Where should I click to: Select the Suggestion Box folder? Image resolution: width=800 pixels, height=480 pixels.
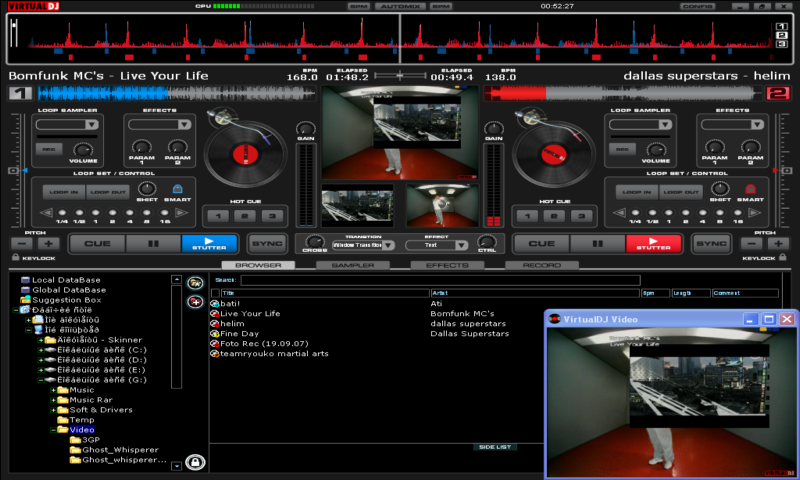(x=66, y=300)
